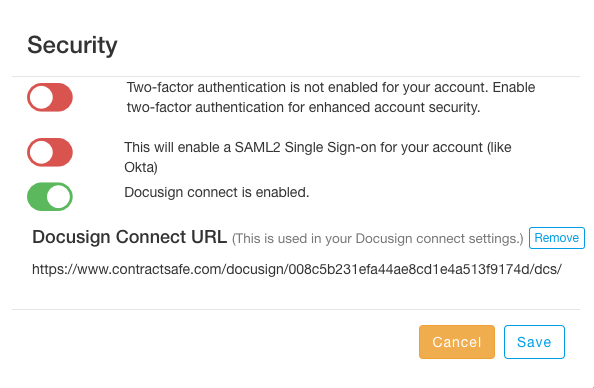Click the 'enhanced account security' phrase
Viewport: 594px width, 388px height.
394,108
